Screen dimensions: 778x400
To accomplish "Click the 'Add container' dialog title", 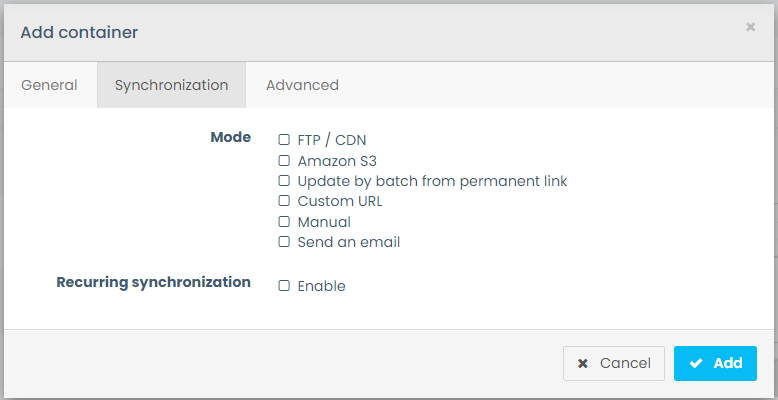I will pos(79,32).
